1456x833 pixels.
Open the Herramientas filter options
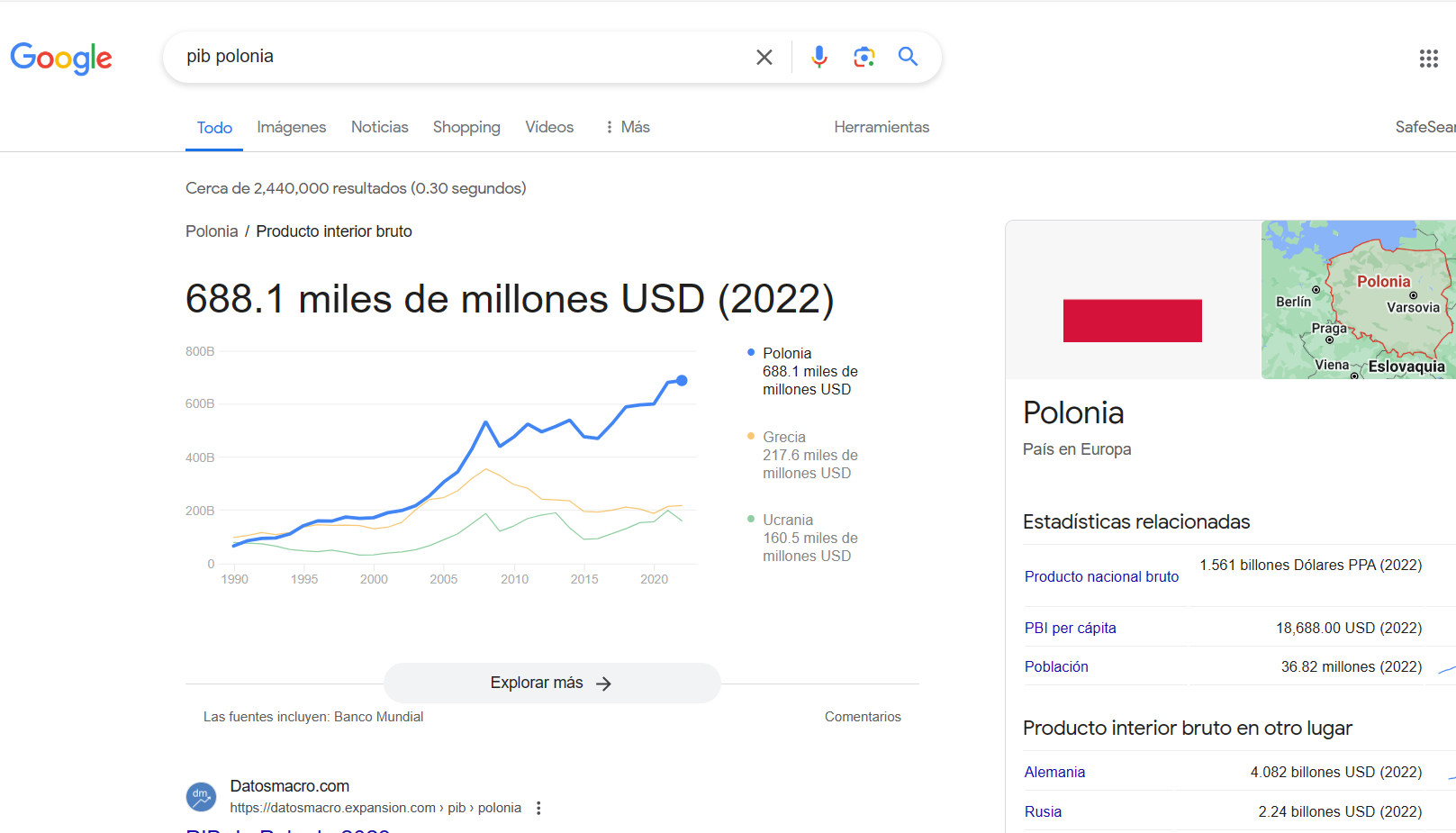click(882, 127)
